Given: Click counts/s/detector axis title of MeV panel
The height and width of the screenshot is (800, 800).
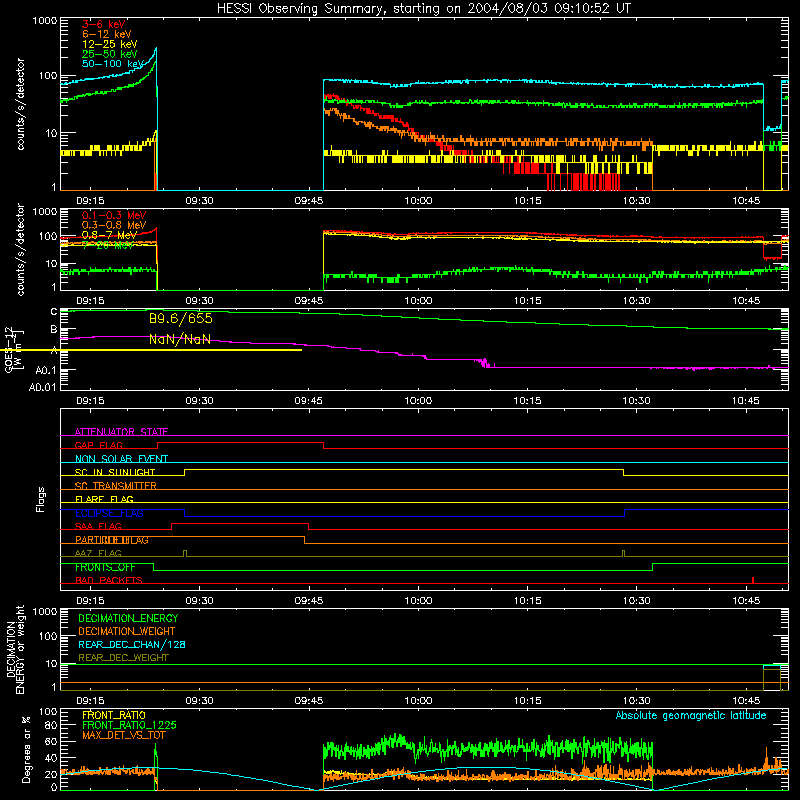Looking at the screenshot, I should click(21, 249).
